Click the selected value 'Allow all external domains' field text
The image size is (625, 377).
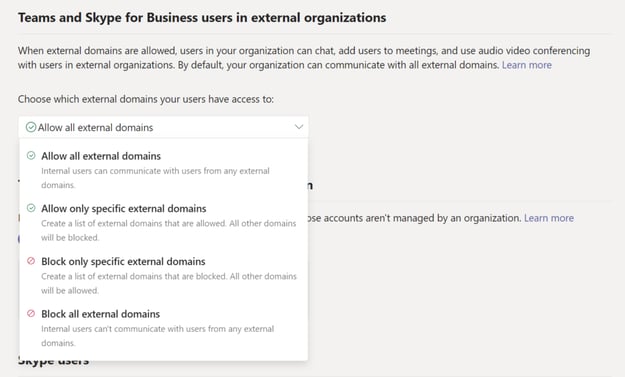[95, 128]
